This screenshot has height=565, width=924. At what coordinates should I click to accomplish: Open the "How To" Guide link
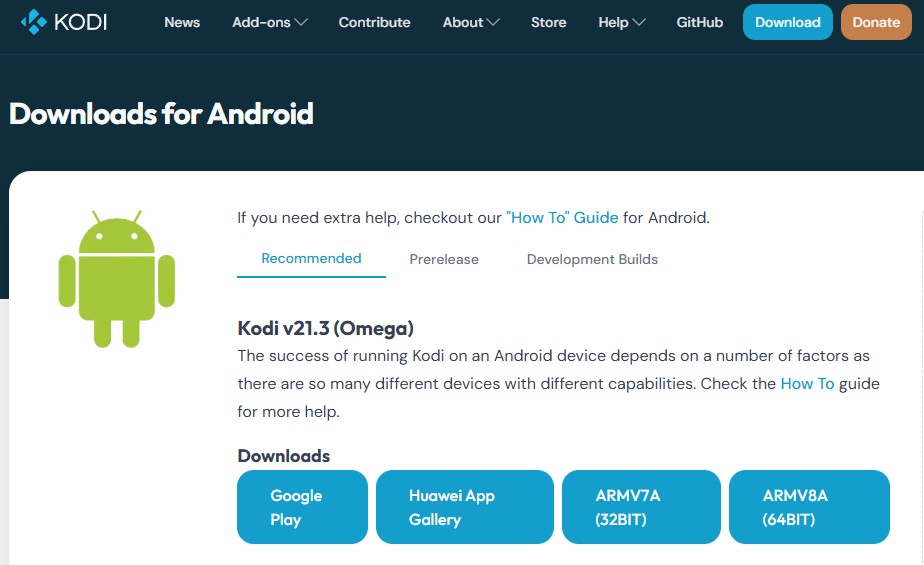[562, 217]
